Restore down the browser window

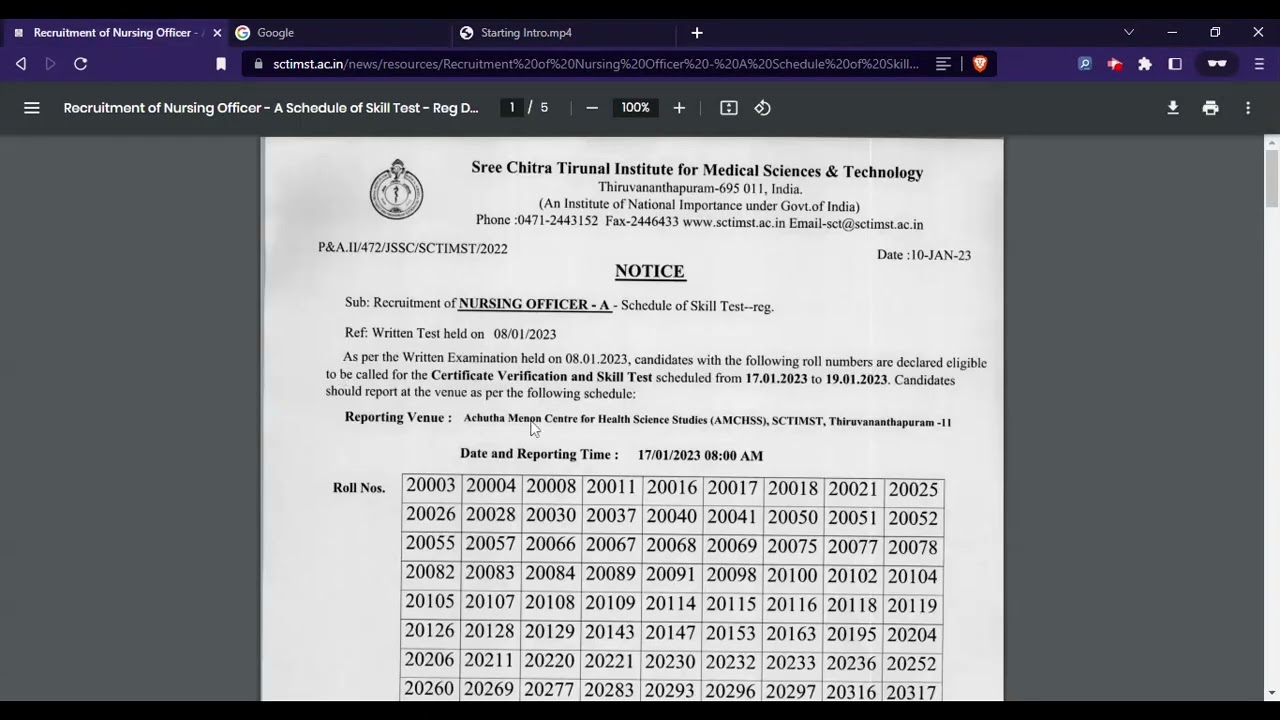[1215, 32]
